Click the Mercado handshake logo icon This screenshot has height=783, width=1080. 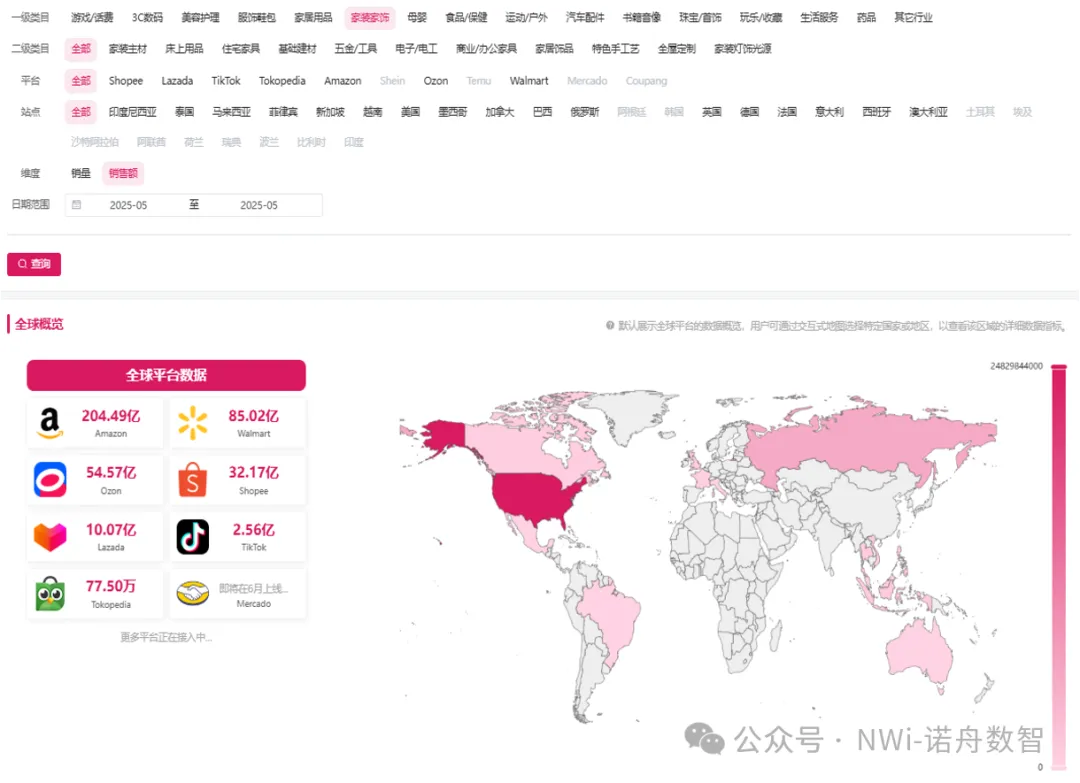pos(193,594)
